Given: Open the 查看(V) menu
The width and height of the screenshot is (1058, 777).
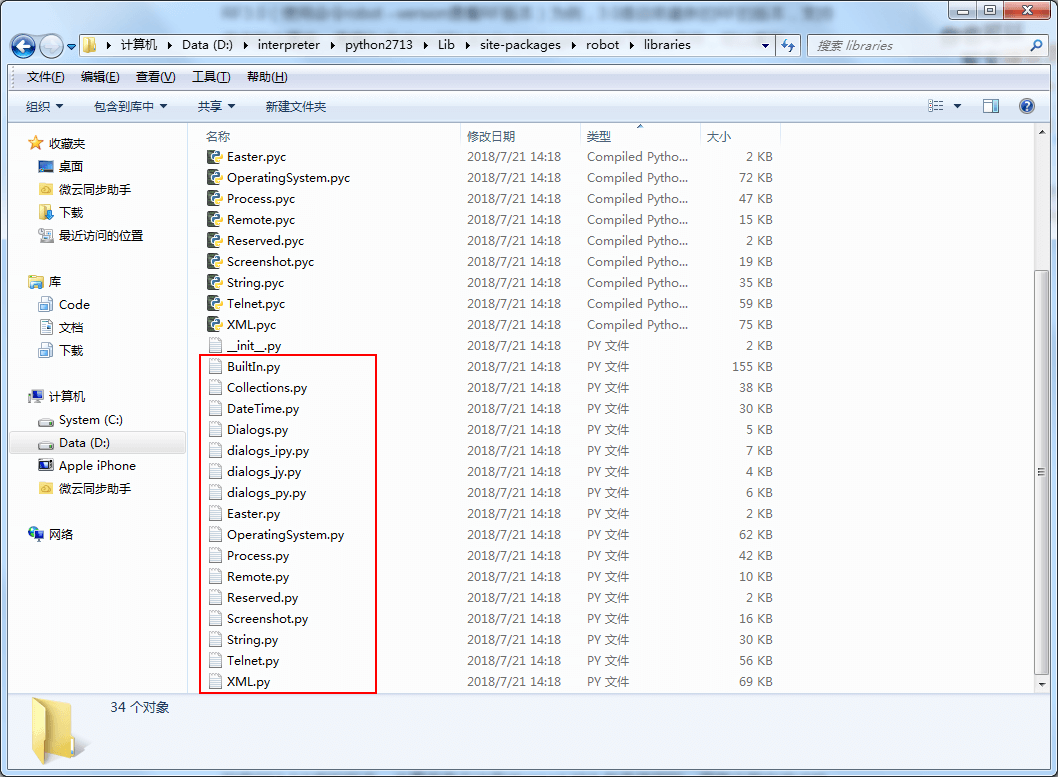Looking at the screenshot, I should [x=155, y=77].
